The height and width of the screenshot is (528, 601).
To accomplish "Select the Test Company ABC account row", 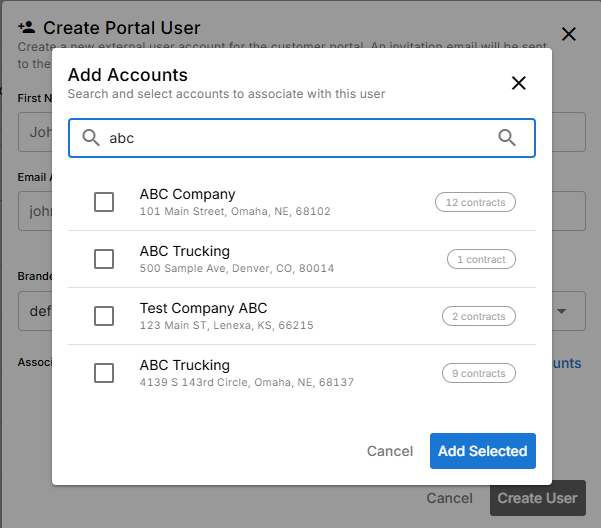I will tap(300, 316).
